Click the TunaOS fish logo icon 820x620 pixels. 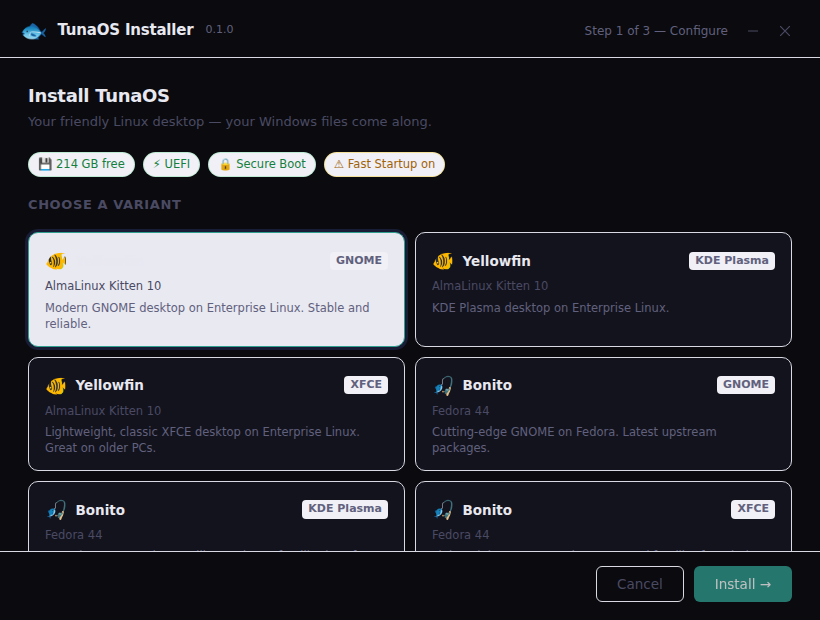[34, 31]
